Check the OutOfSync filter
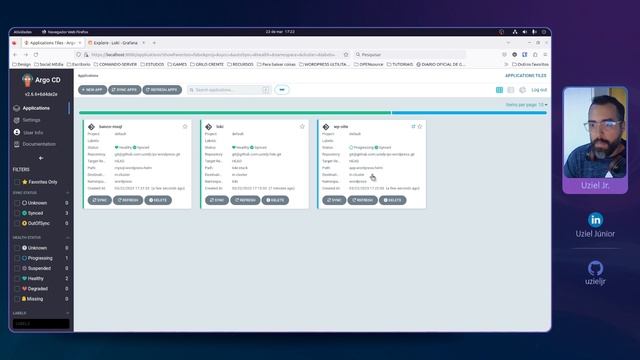Image resolution: width=640 pixels, height=360 pixels. click(17, 223)
